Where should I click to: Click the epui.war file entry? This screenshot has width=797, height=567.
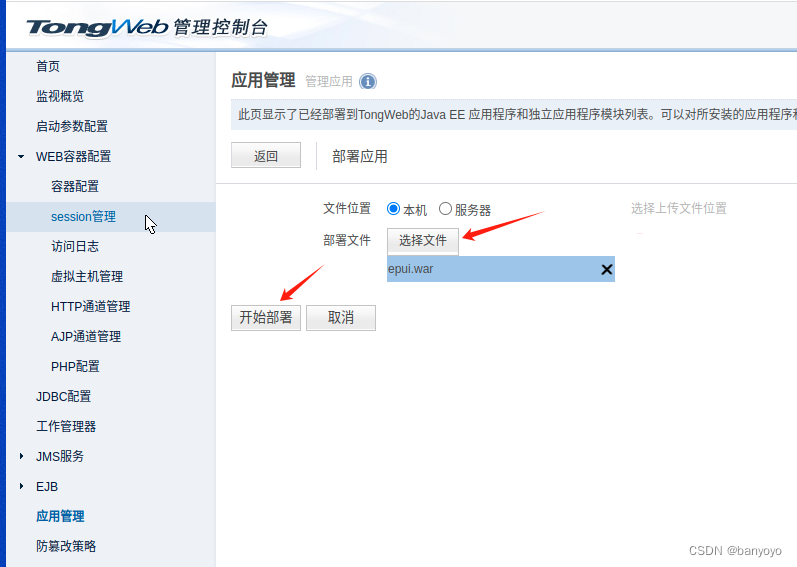coord(501,269)
